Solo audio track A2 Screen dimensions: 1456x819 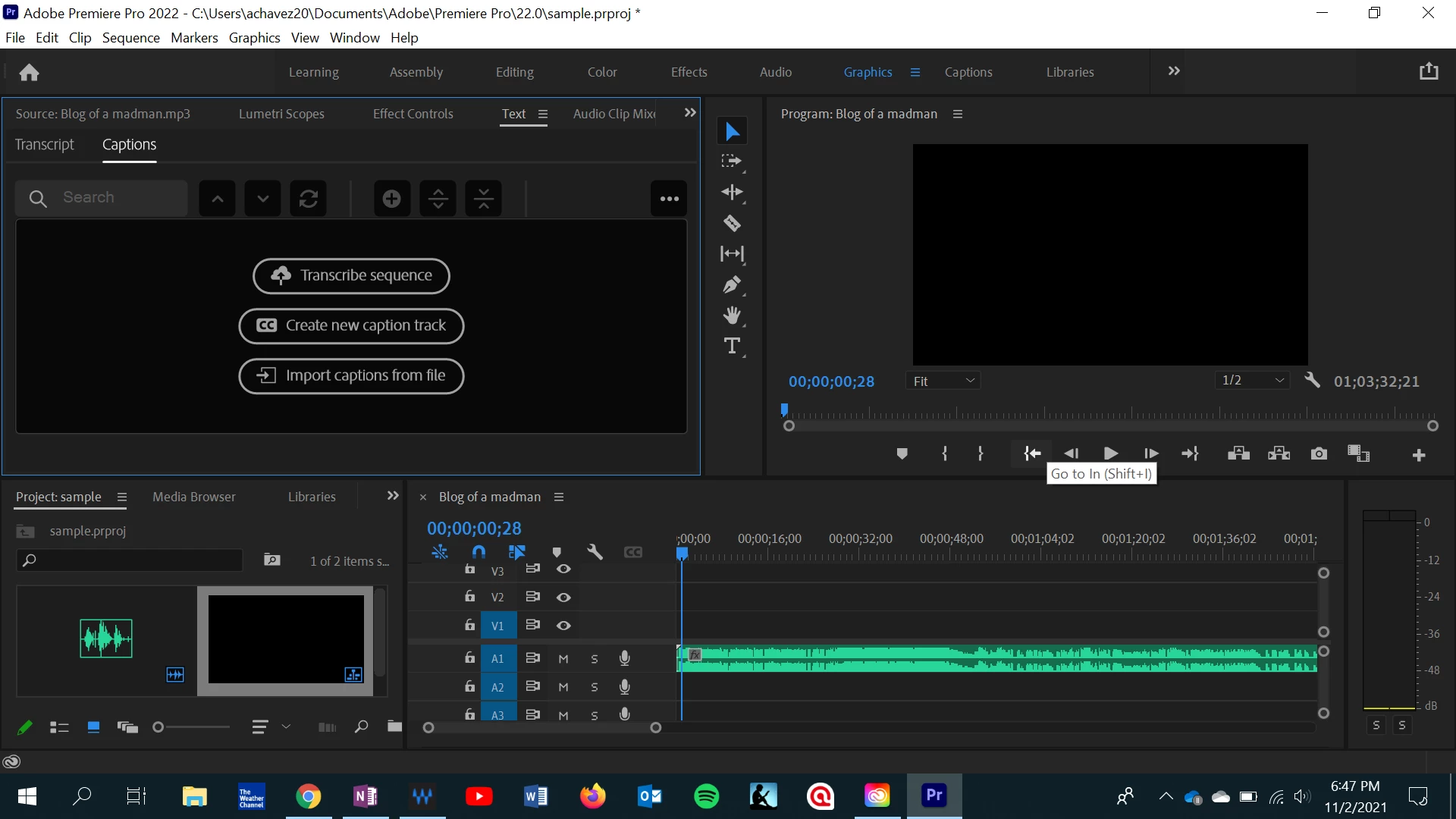[x=595, y=687]
